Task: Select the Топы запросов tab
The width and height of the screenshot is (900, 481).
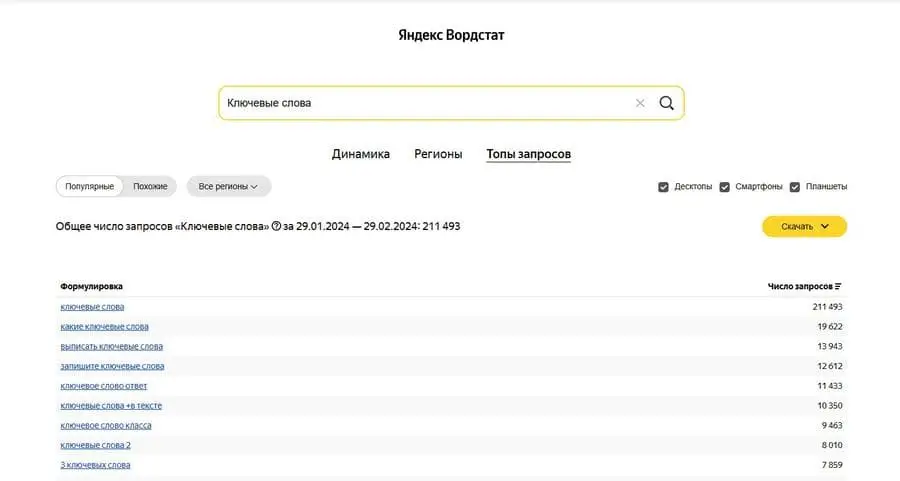Action: pyautogui.click(x=528, y=154)
